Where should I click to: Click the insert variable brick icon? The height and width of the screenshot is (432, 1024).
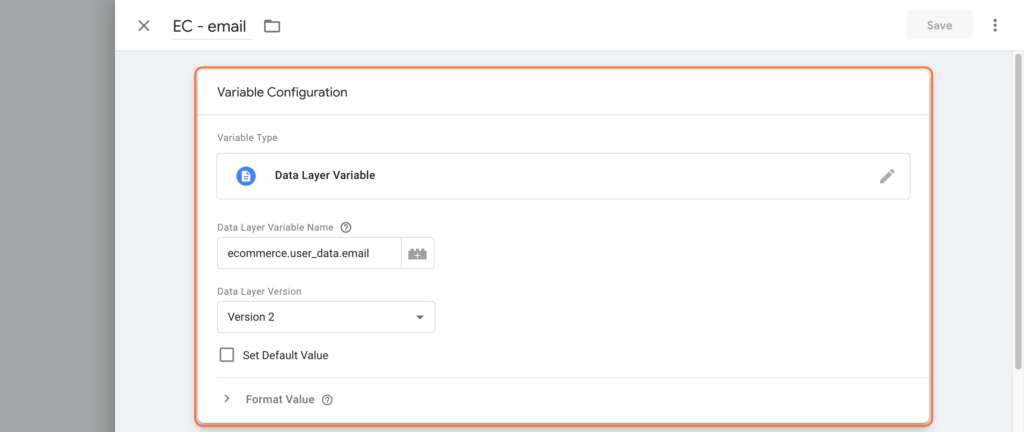pyautogui.click(x=417, y=253)
